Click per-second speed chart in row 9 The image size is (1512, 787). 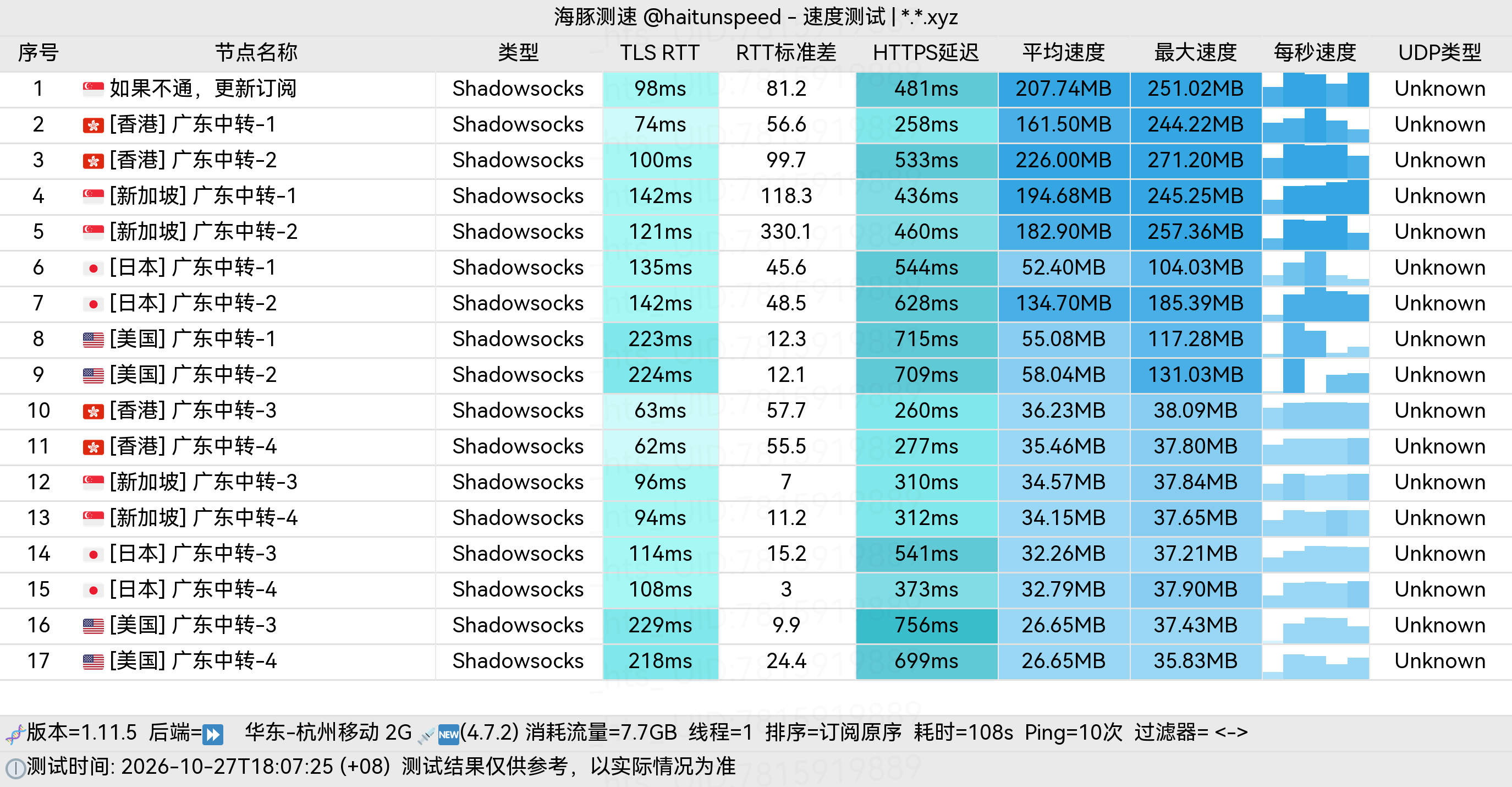(1316, 375)
